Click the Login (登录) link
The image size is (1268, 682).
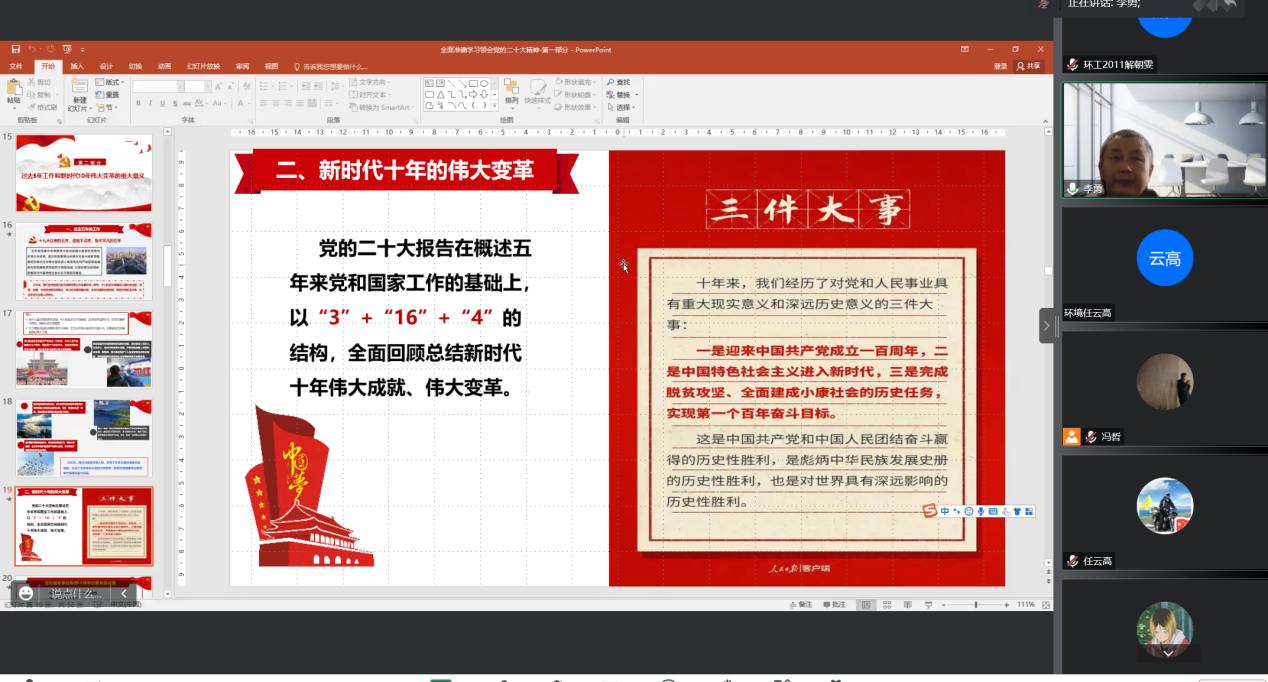[1000, 66]
